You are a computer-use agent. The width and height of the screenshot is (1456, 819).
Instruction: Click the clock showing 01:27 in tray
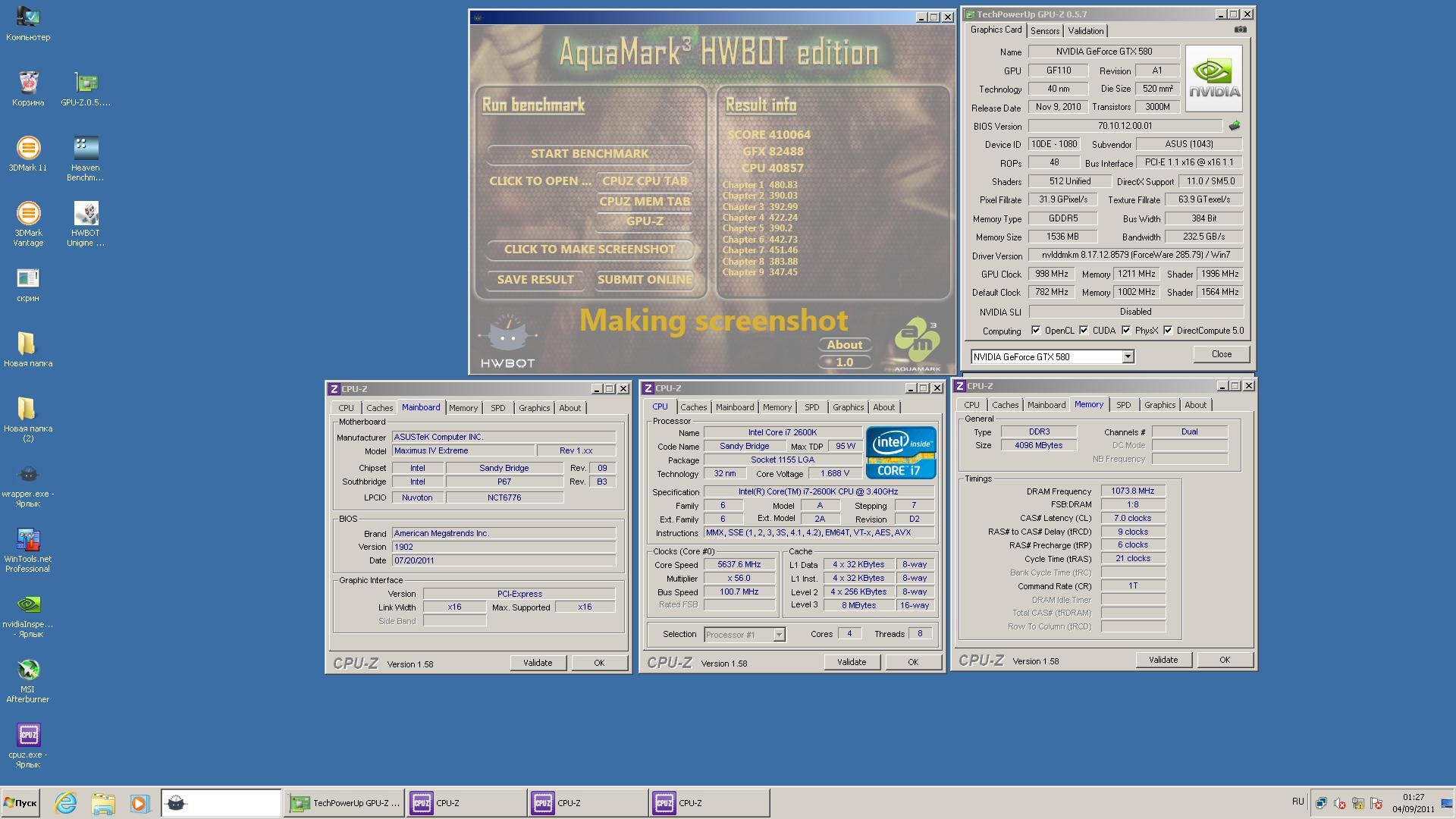point(1413,797)
